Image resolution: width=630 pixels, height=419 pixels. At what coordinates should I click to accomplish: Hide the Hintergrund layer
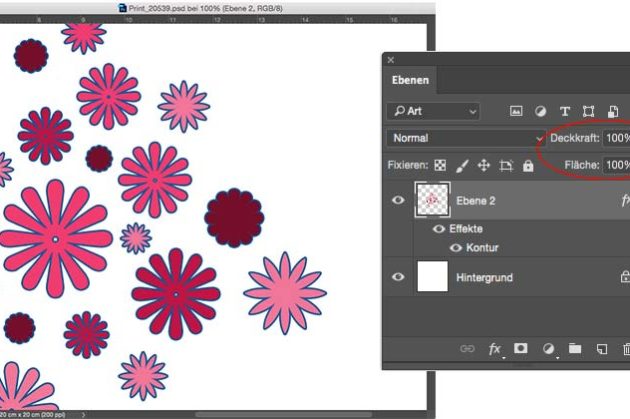point(398,277)
